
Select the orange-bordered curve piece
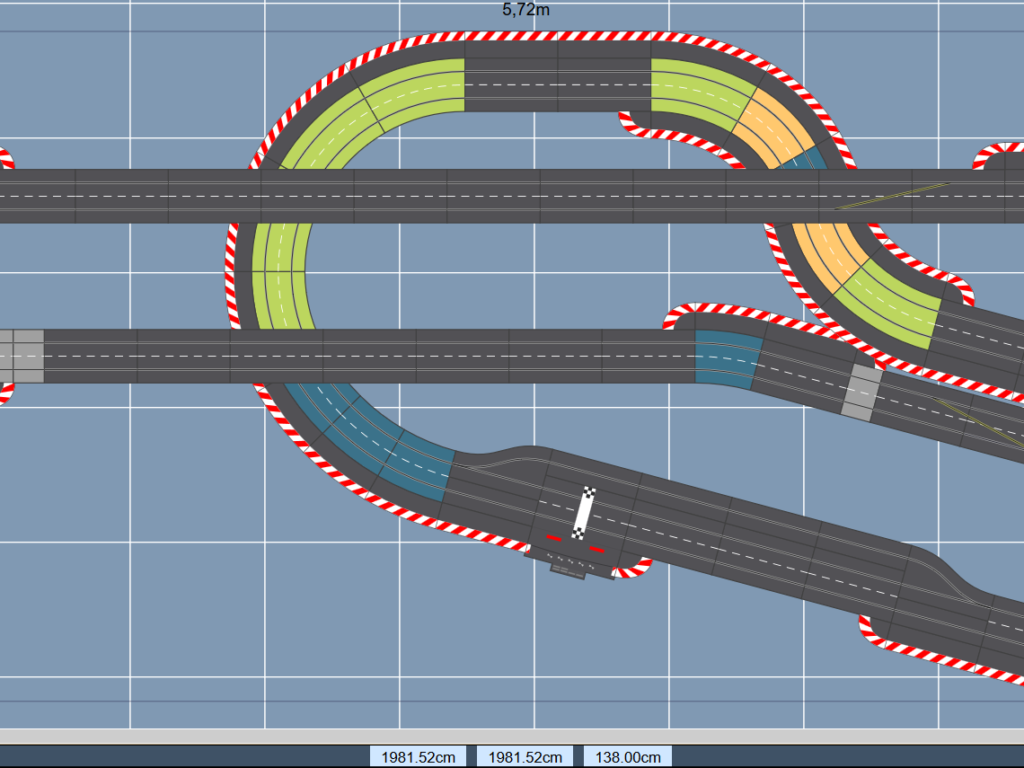770,120
